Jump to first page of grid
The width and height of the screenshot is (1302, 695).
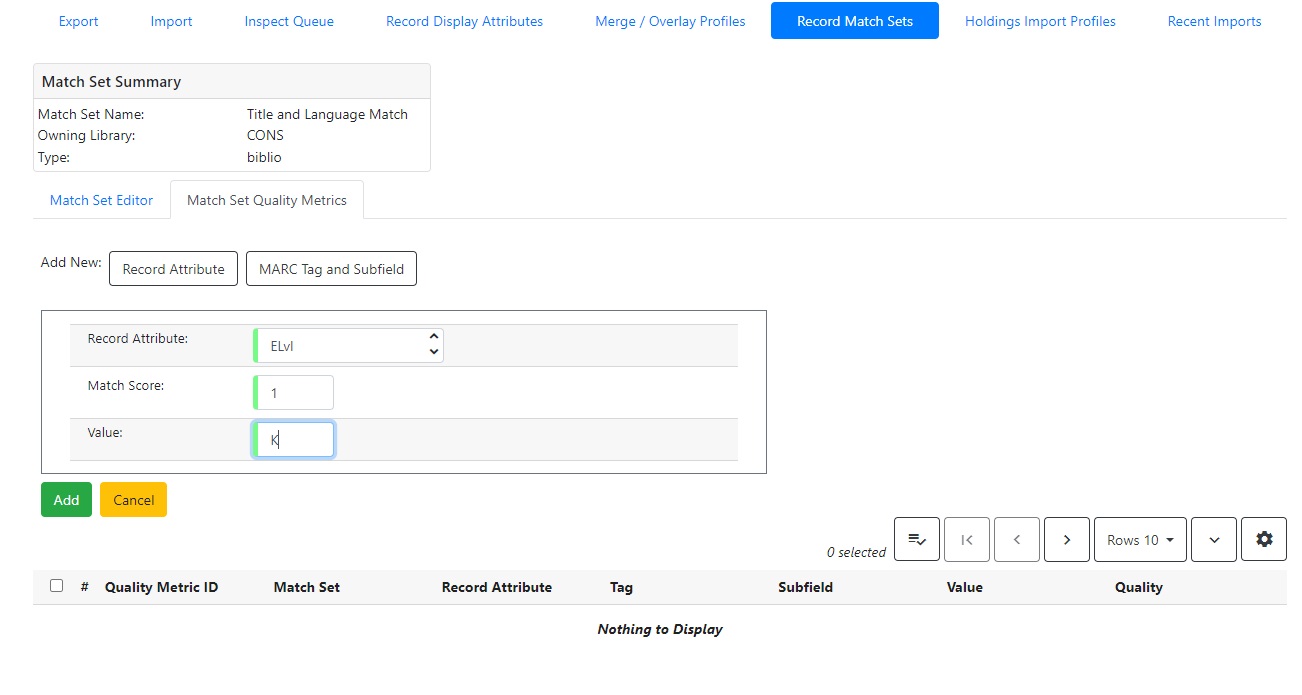tap(966, 539)
